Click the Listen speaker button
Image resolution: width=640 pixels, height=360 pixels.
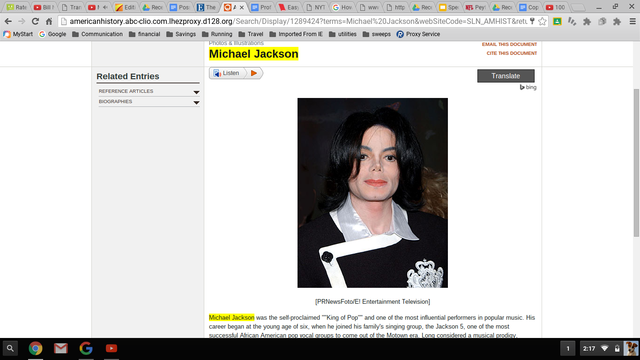[x=227, y=73]
